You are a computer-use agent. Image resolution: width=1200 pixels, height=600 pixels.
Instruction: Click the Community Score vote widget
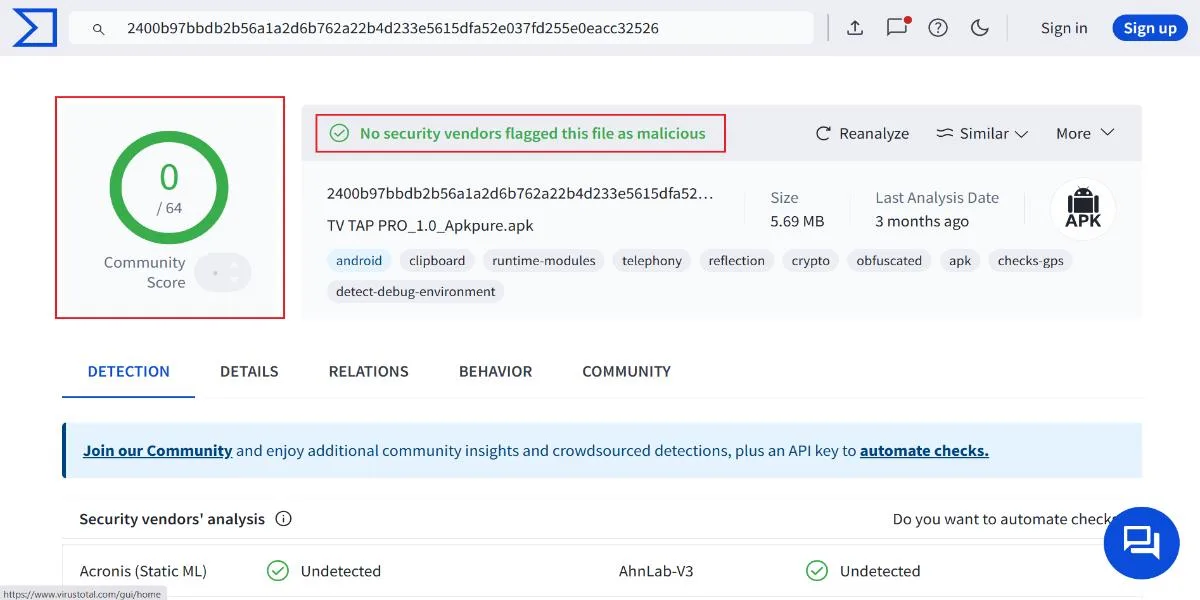pos(222,273)
